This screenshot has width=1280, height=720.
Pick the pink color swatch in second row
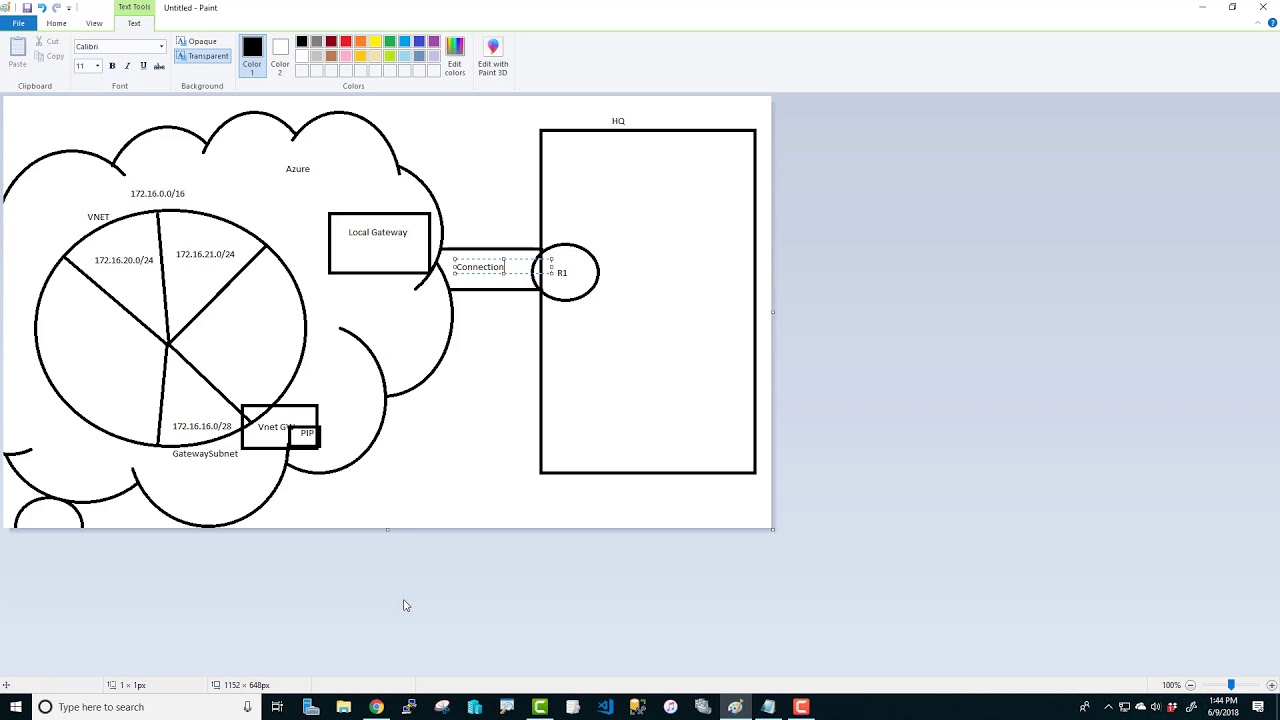point(346,56)
